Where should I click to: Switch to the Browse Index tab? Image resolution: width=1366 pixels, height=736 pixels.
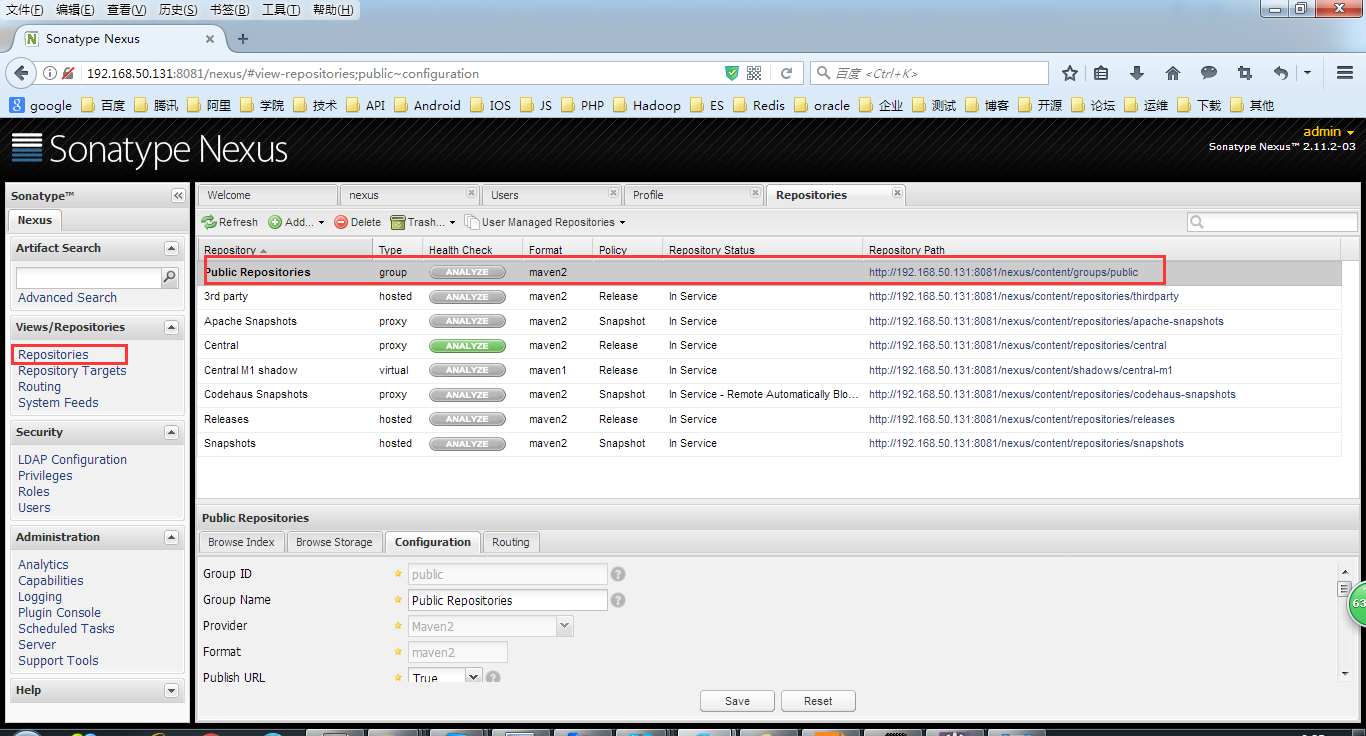tap(241, 542)
